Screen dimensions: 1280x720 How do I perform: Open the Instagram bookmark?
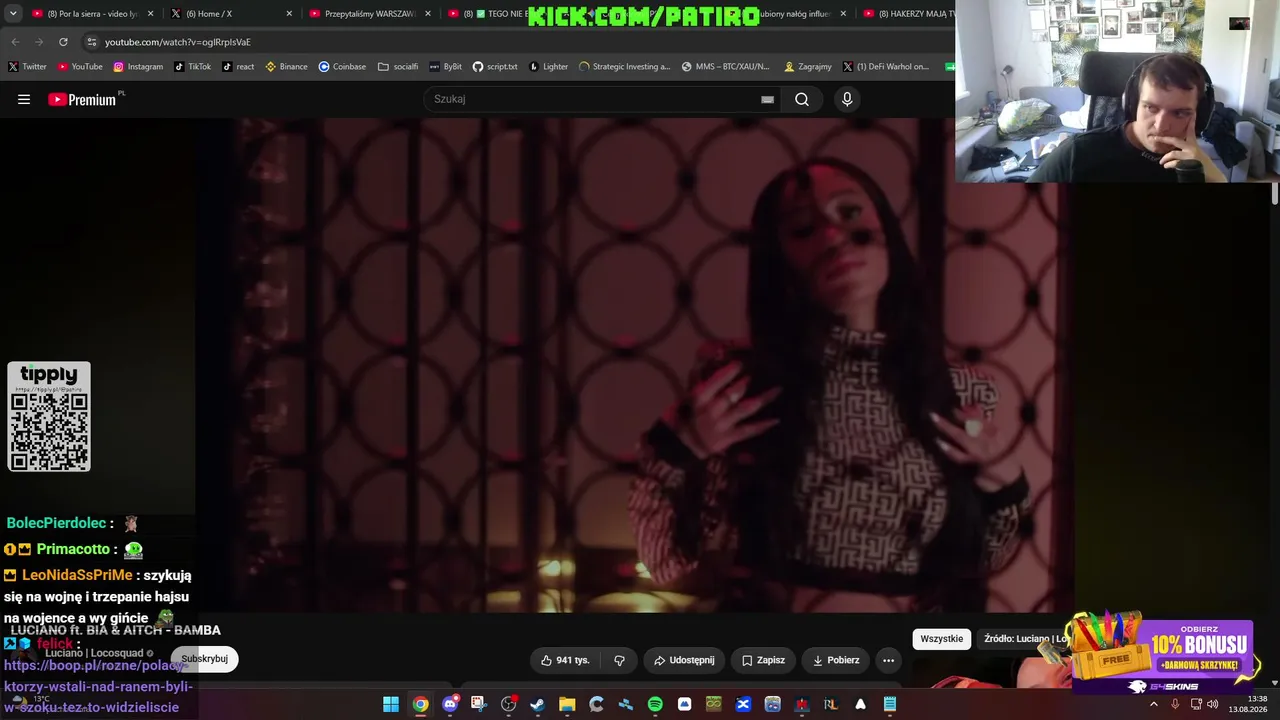point(138,67)
